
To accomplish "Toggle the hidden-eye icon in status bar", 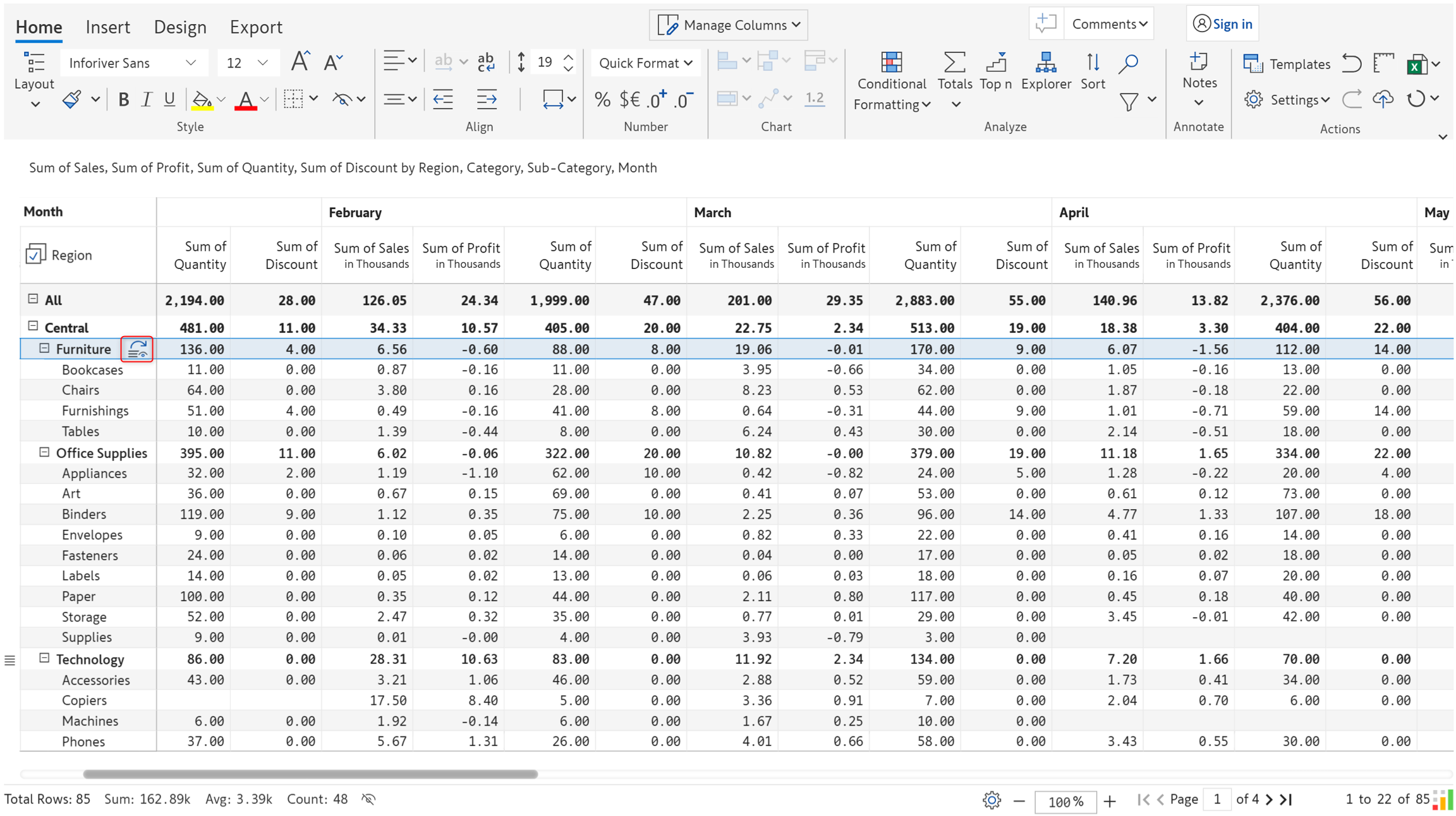I will click(368, 799).
